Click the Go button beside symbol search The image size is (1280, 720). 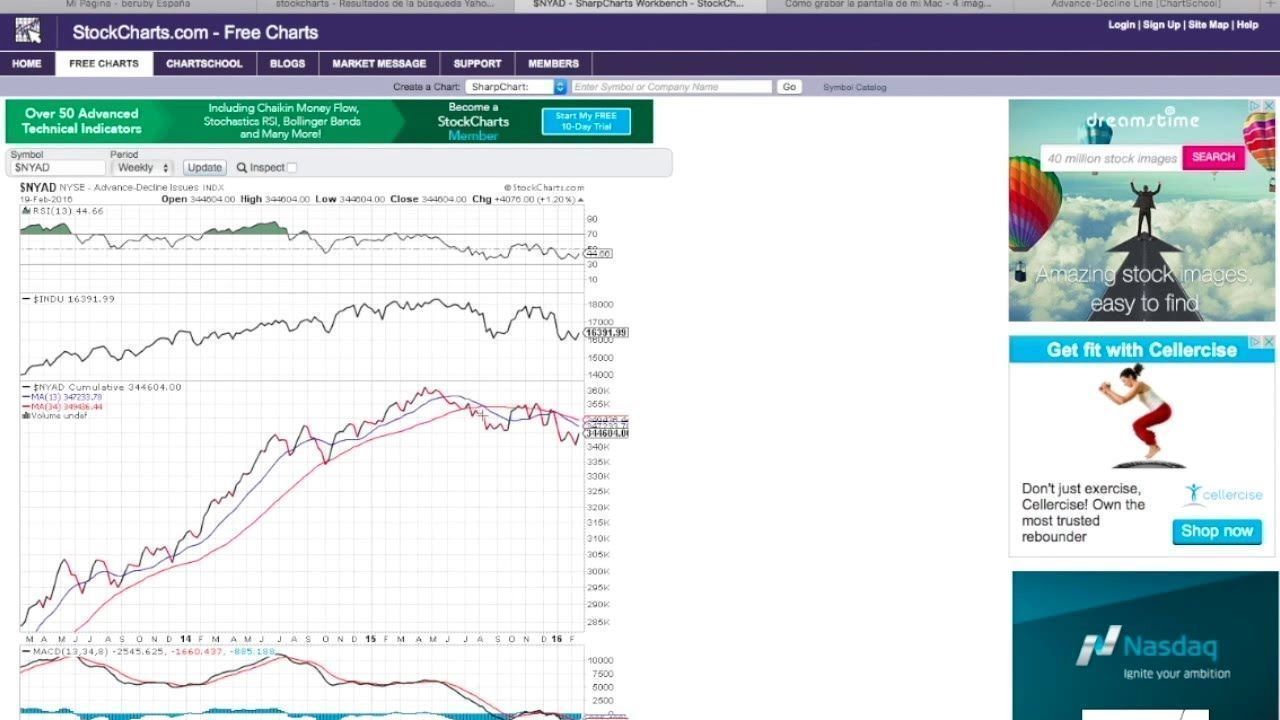pos(789,87)
